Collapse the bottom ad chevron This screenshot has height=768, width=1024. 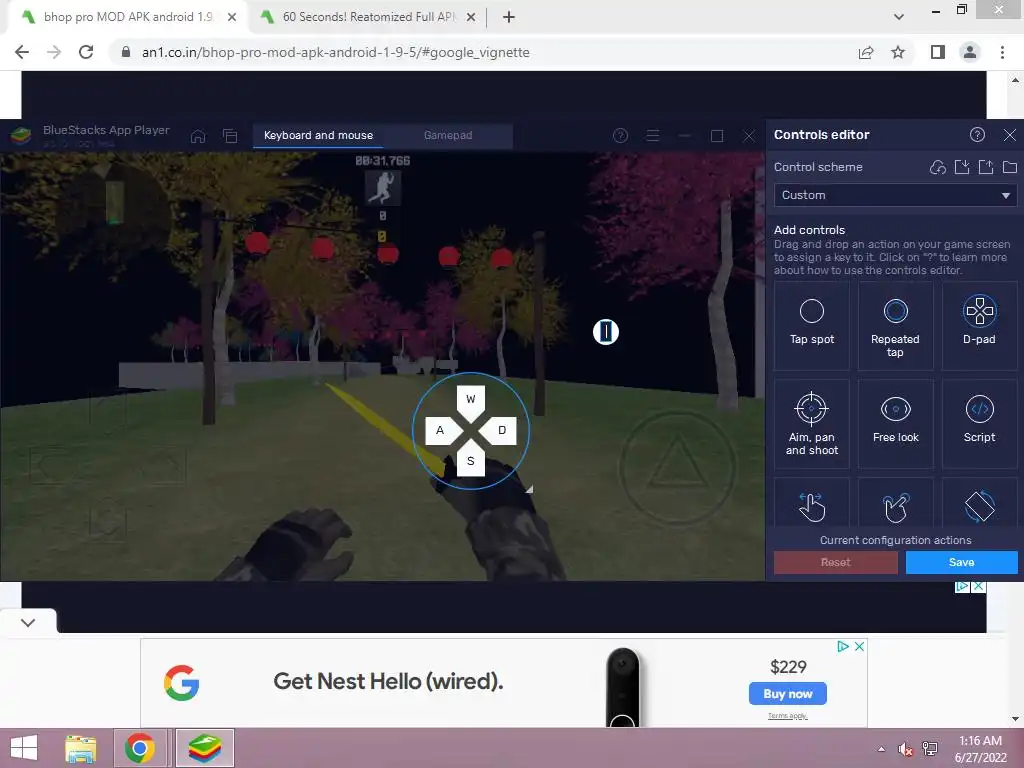[x=28, y=622]
